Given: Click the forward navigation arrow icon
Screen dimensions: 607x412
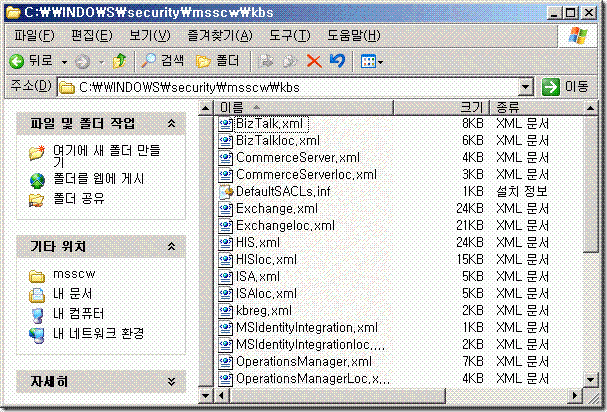Looking at the screenshot, I should (x=82, y=61).
